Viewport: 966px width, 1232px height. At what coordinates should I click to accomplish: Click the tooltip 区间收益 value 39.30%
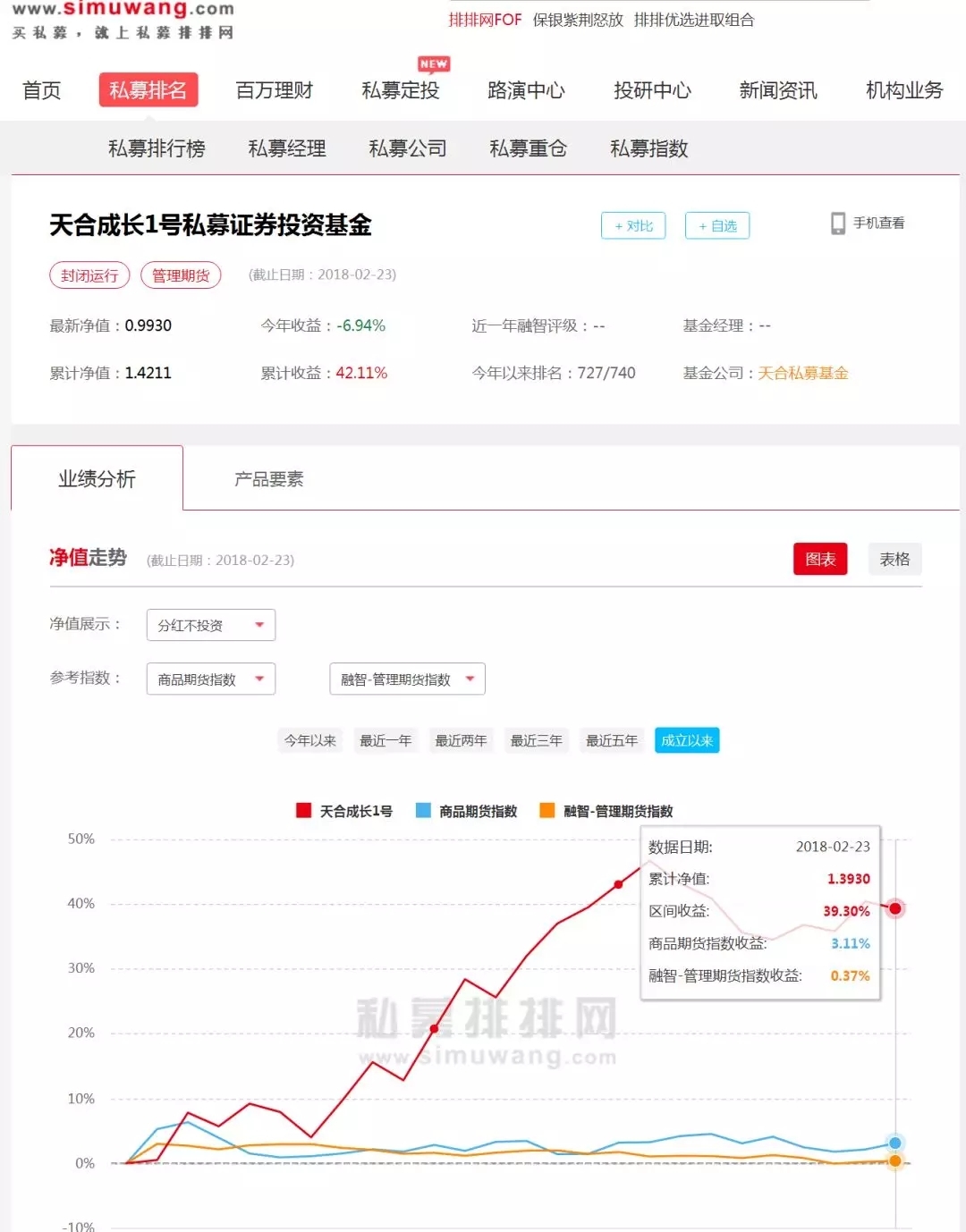[x=846, y=911]
